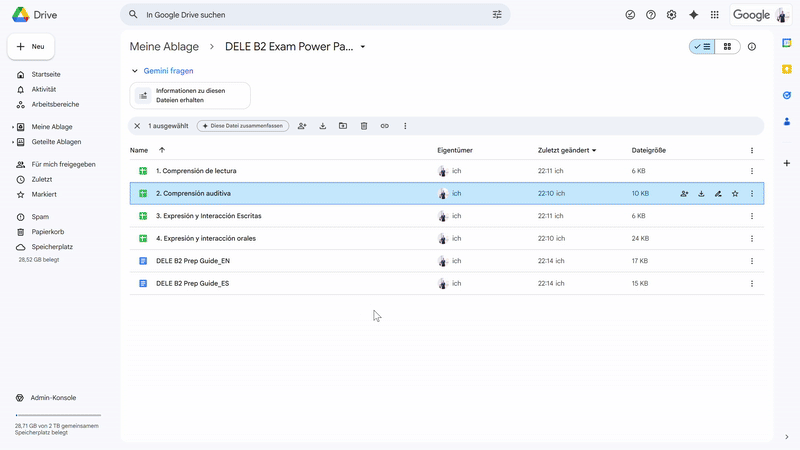Image resolution: width=800 pixels, height=450 pixels.
Task: Open Markiert starred items
Action: pos(44,194)
